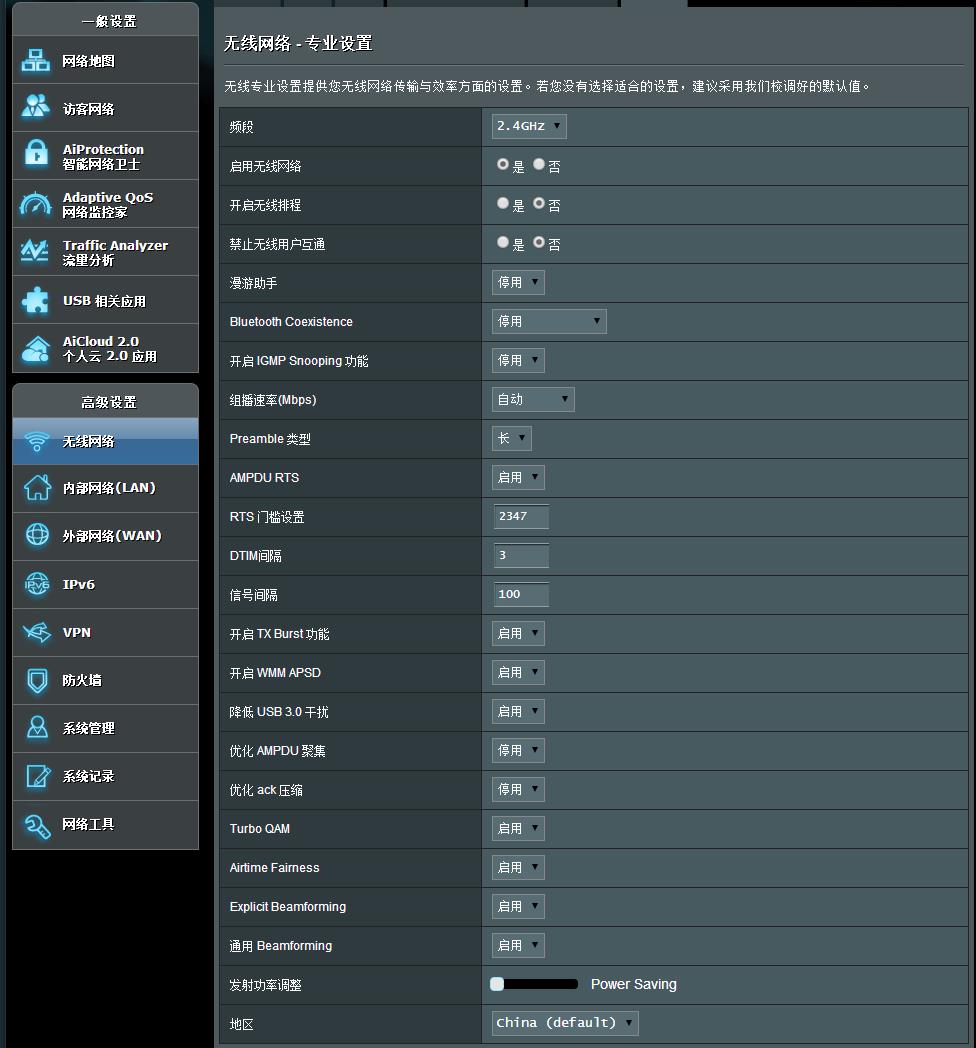Select 否 for 启用无线网络
This screenshot has height=1048, width=976.
pos(539,164)
